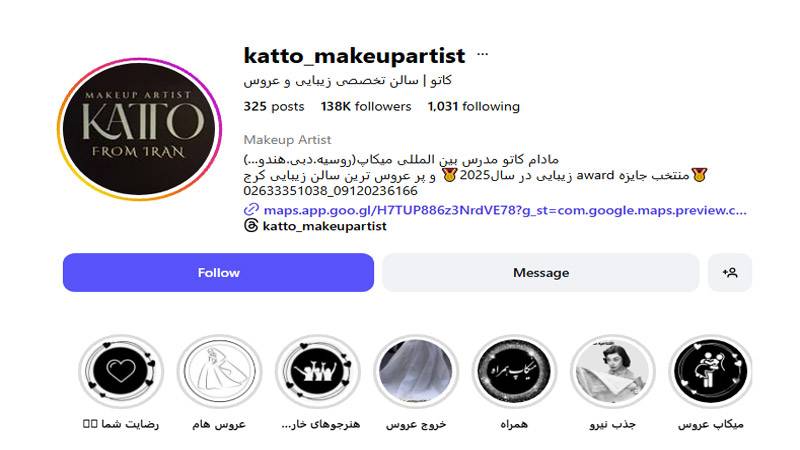Viewport: 800px width, 450px height.
Task: Click the chain link icon before the maps URL
Action: pyautogui.click(x=251, y=210)
